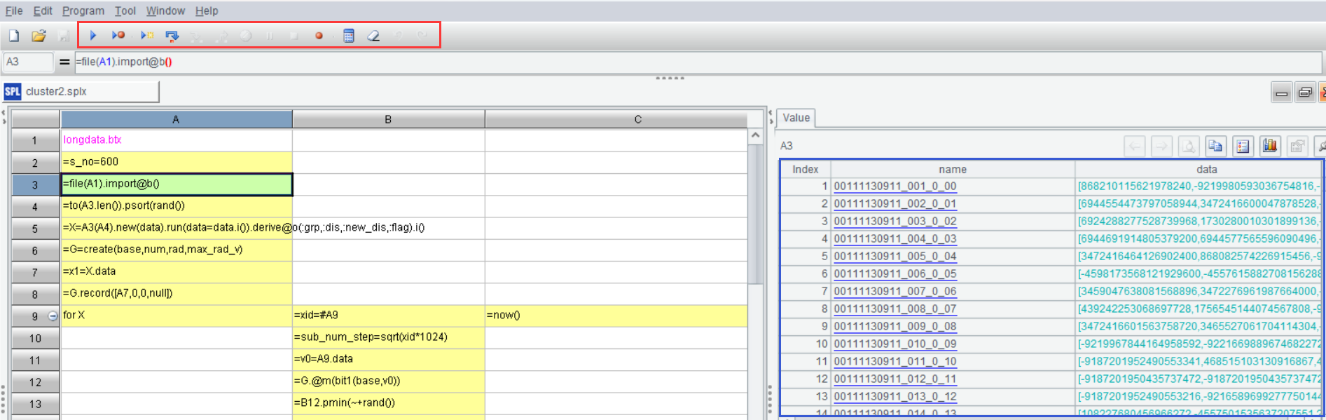Click the Calculate active cell icon
Screen dimensions: 1326x420
coord(349,35)
